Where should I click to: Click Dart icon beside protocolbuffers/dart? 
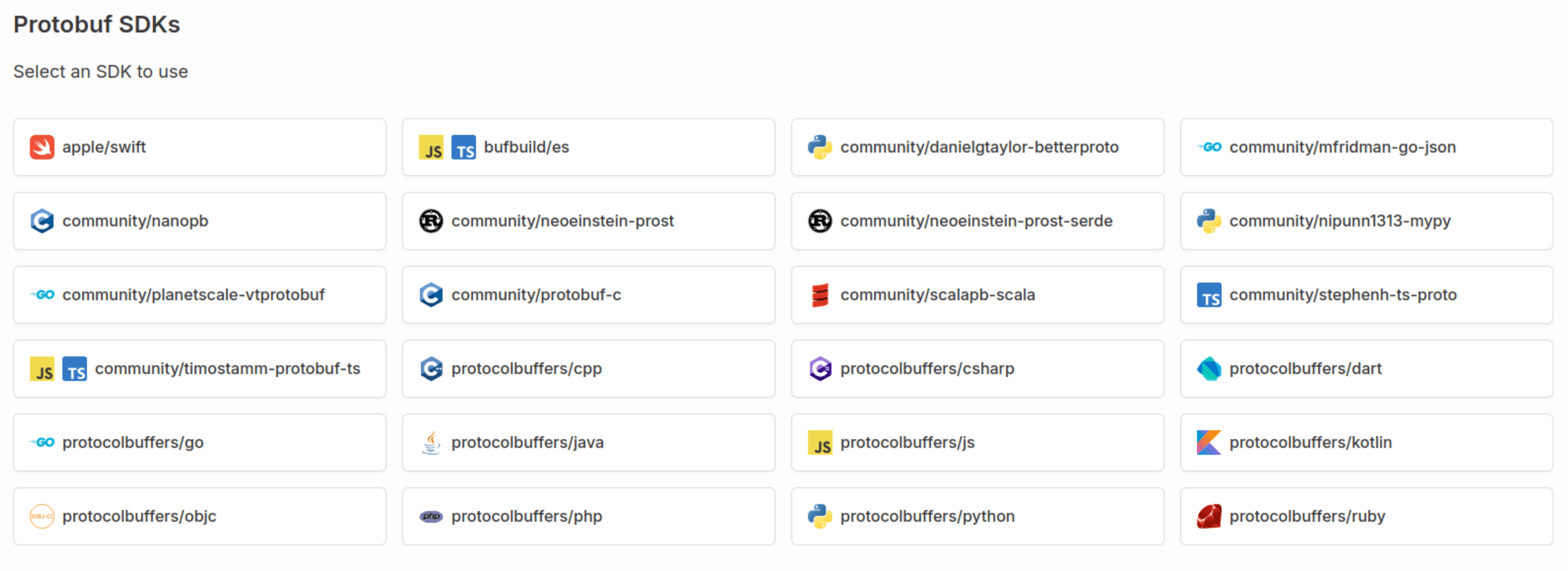pyautogui.click(x=1209, y=368)
